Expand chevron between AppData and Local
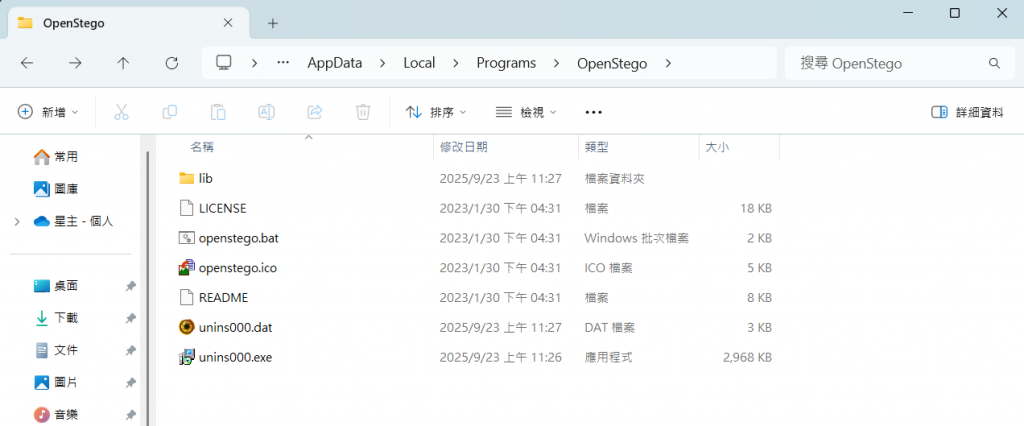The image size is (1024, 426). 383,63
